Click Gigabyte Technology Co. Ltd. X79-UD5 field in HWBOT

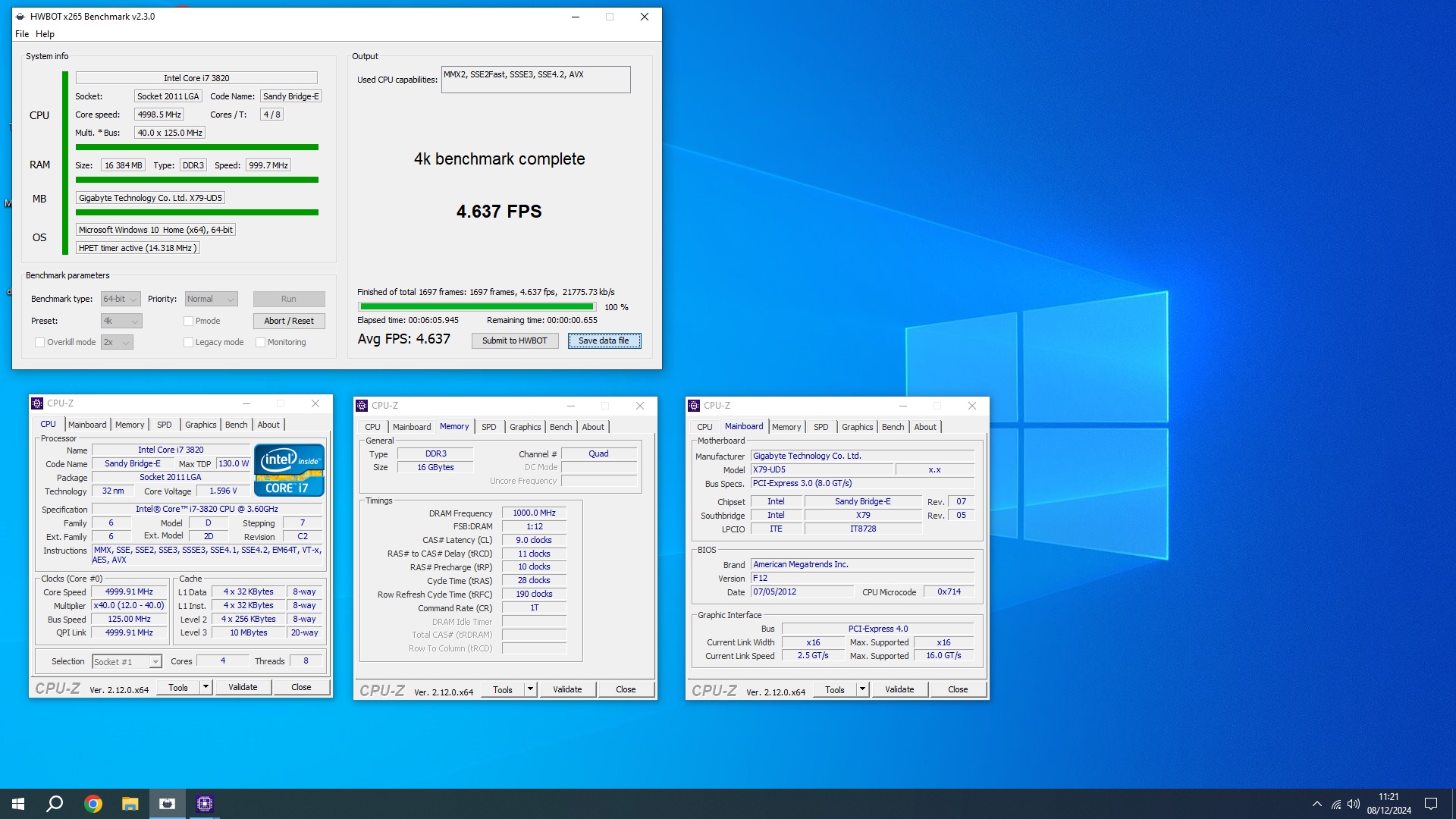[150, 198]
